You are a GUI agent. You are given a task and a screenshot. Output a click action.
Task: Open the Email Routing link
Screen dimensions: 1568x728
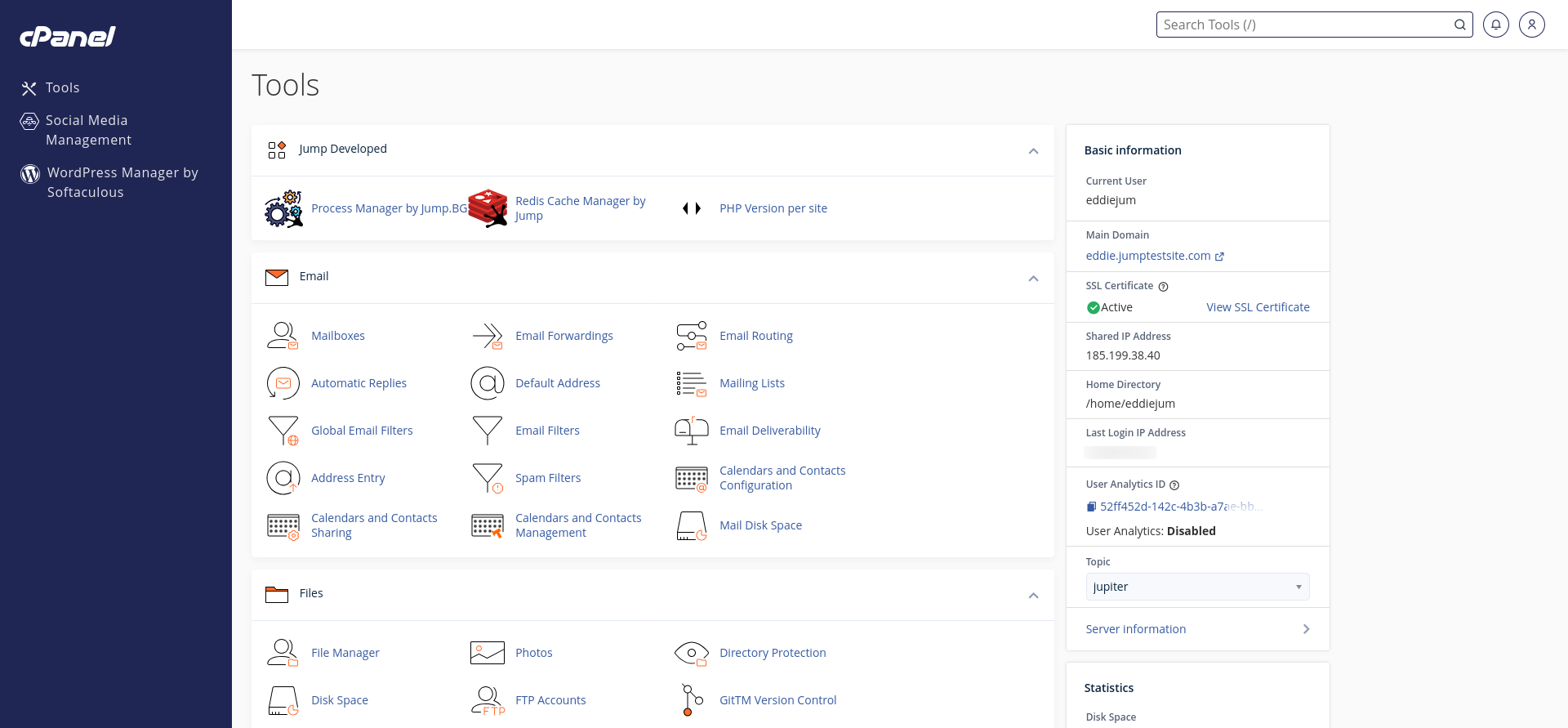tap(756, 336)
